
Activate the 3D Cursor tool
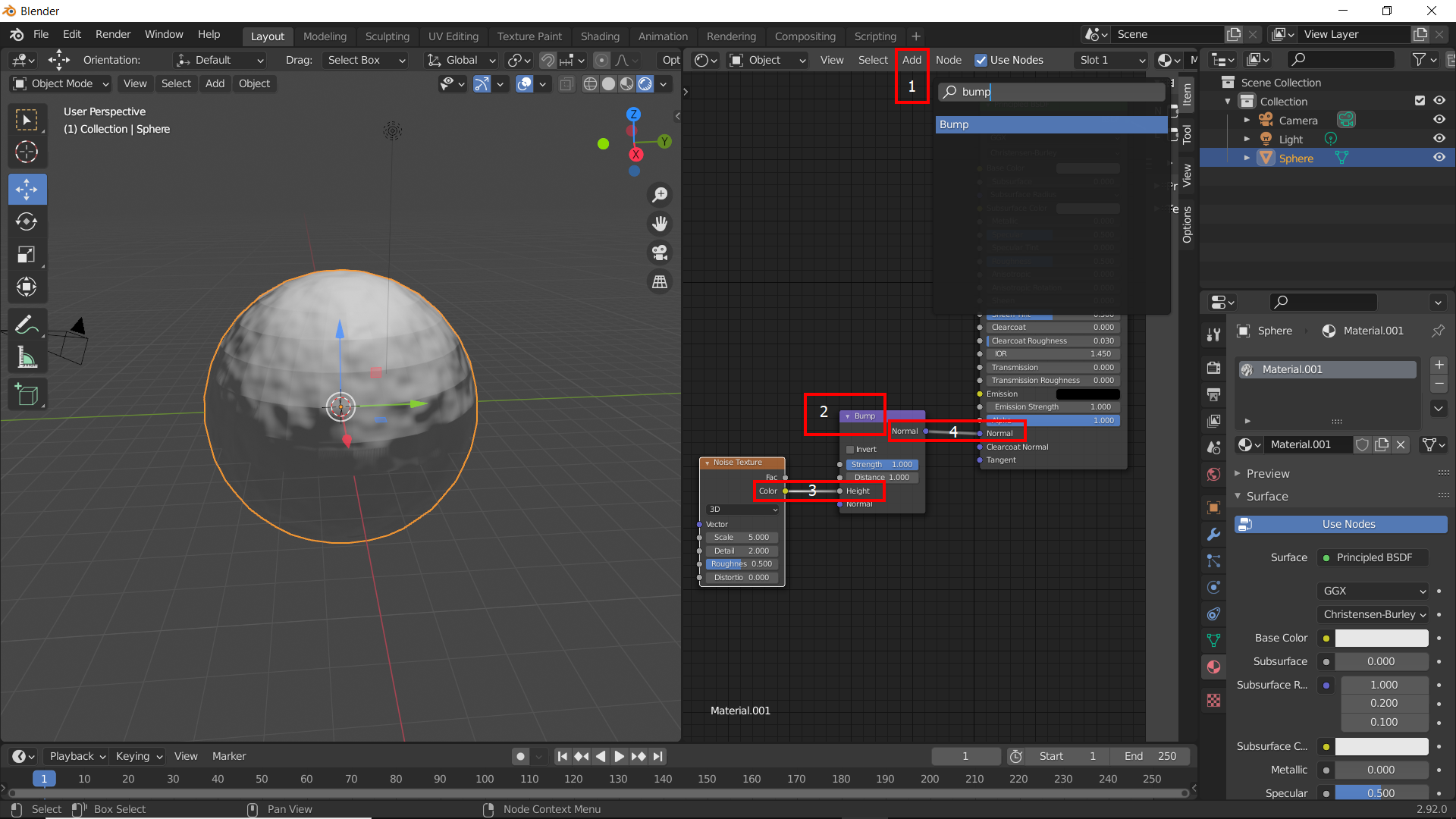27,152
